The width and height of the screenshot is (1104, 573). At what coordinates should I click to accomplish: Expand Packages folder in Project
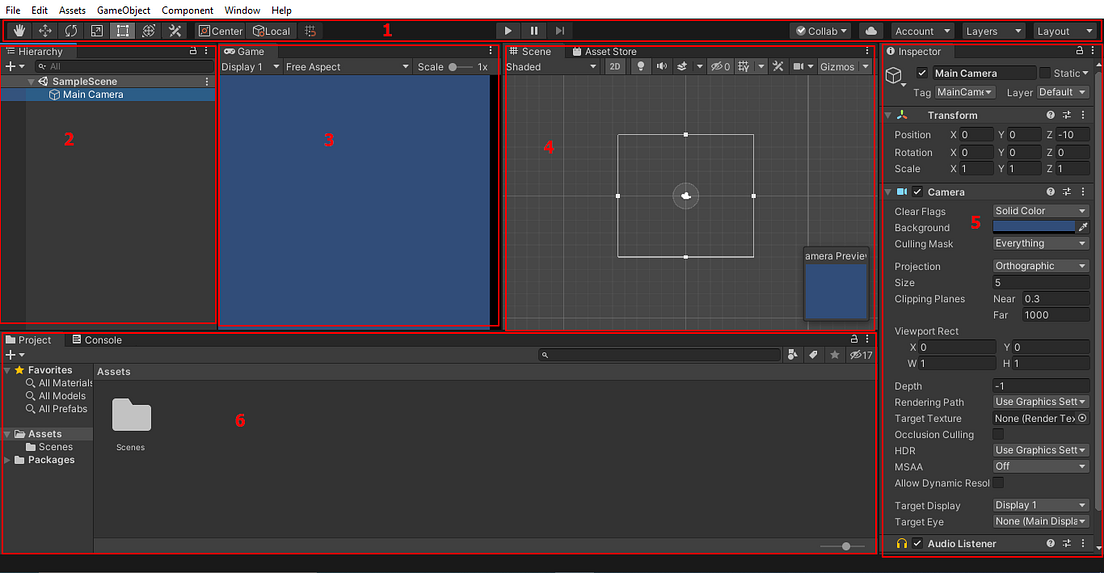click(x=7, y=460)
